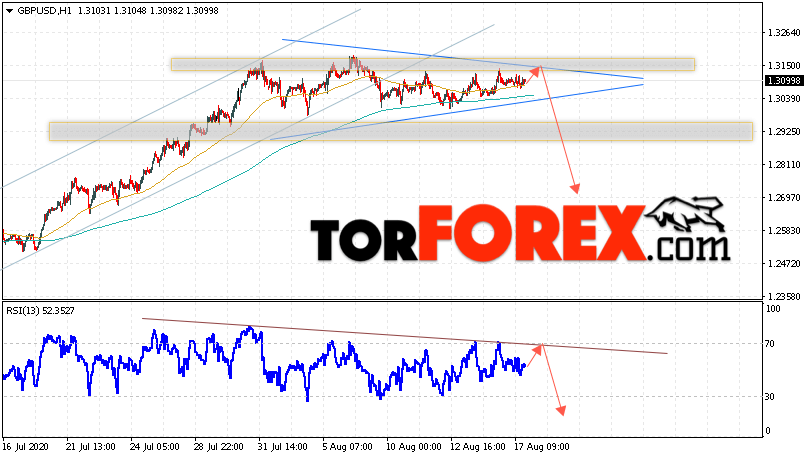Select the 31 Jul 14:00 time label
Screen dimensions: 808x458
pos(283,447)
